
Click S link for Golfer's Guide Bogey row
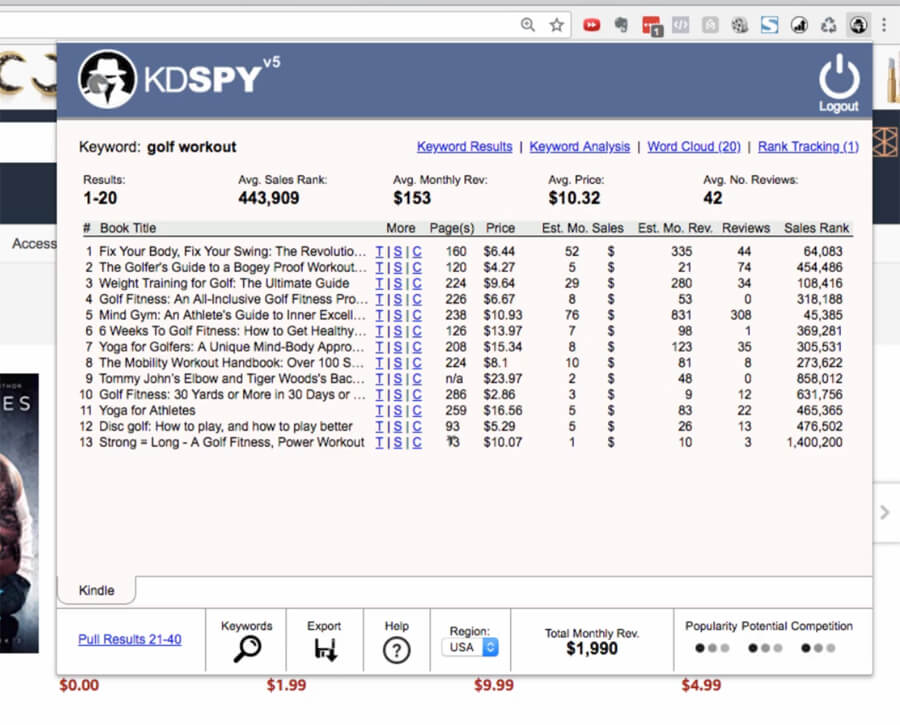[x=398, y=267]
